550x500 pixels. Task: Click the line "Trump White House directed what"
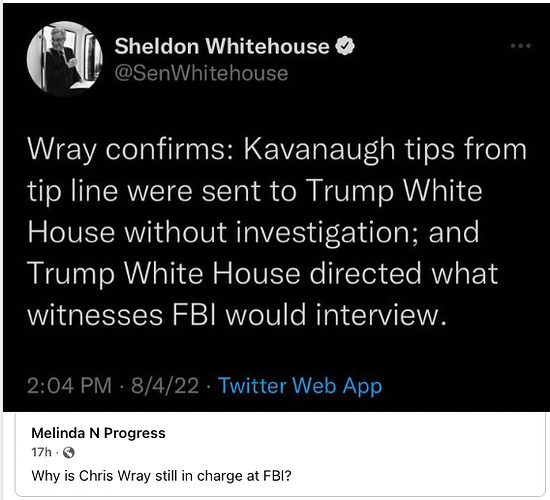point(263,274)
